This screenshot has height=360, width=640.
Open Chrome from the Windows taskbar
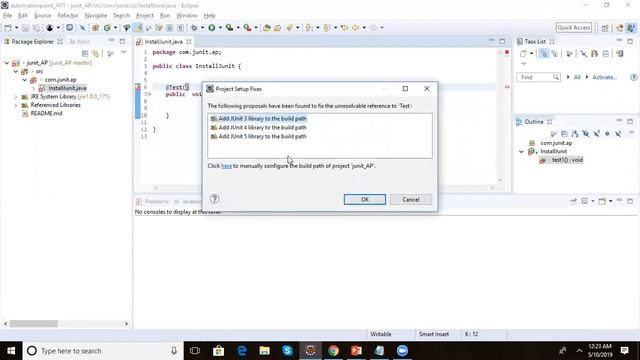click(333, 351)
